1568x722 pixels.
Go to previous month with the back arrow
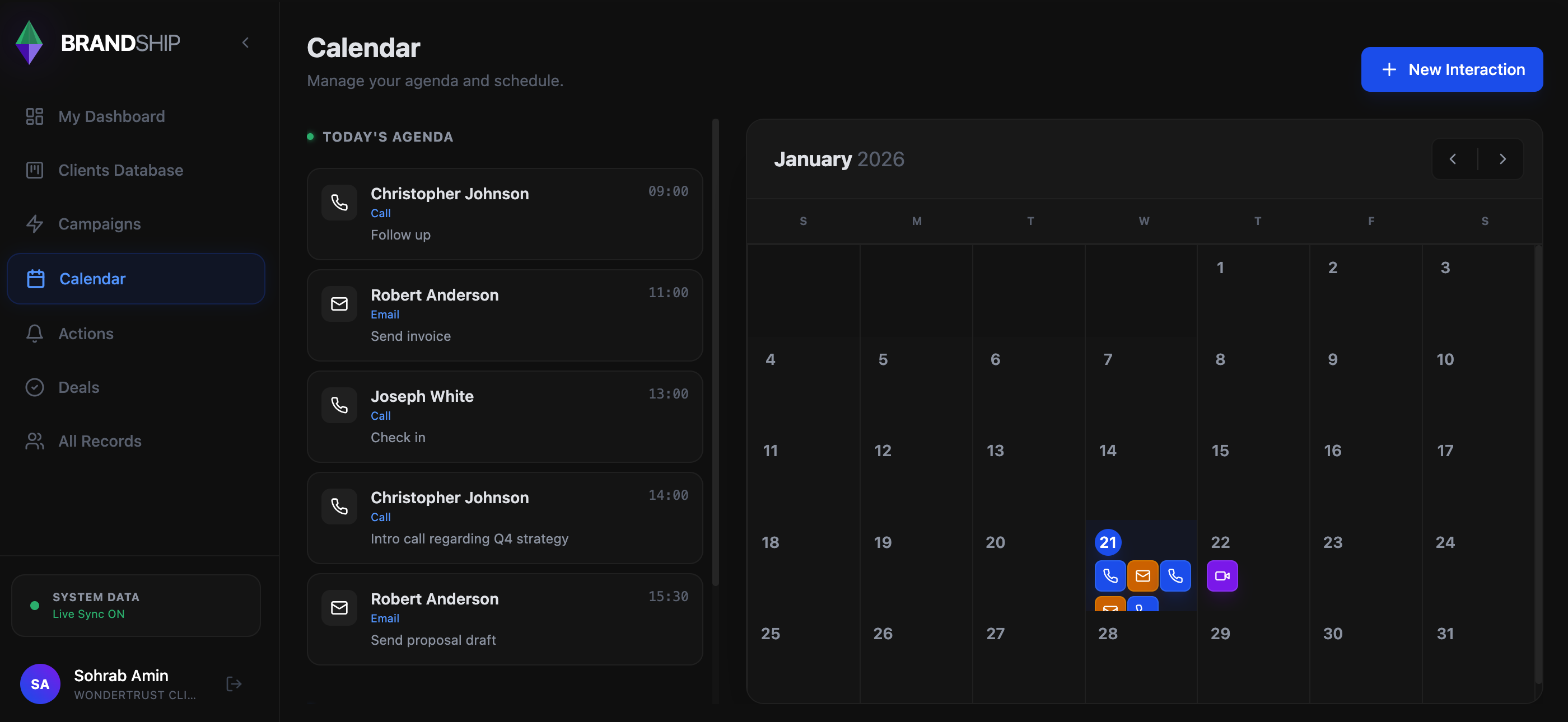point(1453,159)
